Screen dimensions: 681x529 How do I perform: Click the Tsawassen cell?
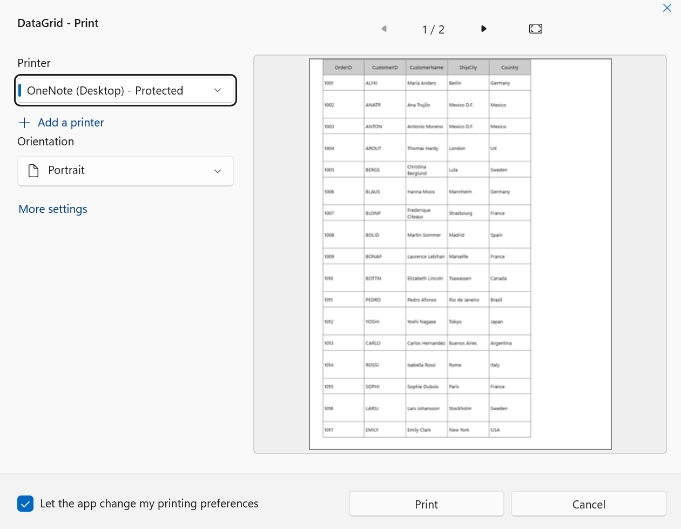468,278
